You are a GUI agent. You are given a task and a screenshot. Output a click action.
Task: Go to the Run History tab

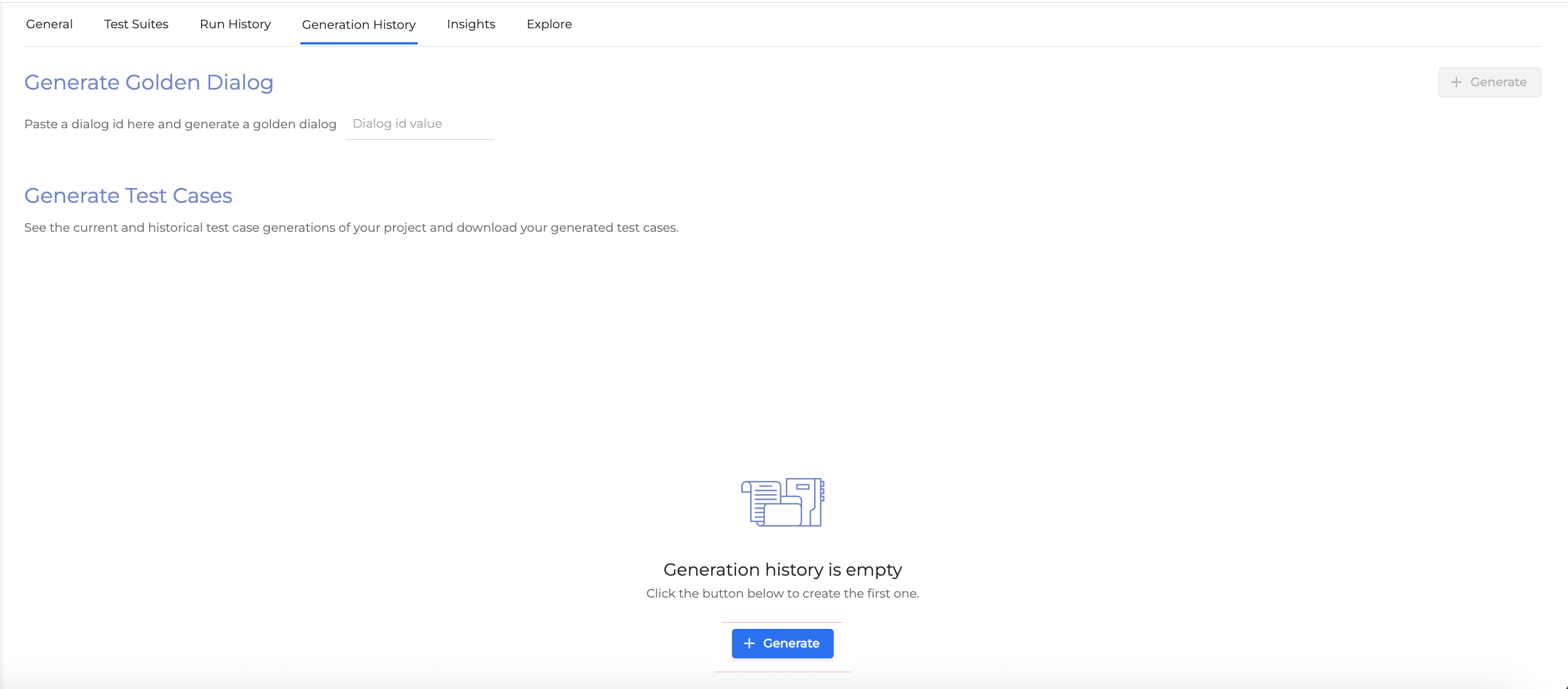click(x=235, y=24)
